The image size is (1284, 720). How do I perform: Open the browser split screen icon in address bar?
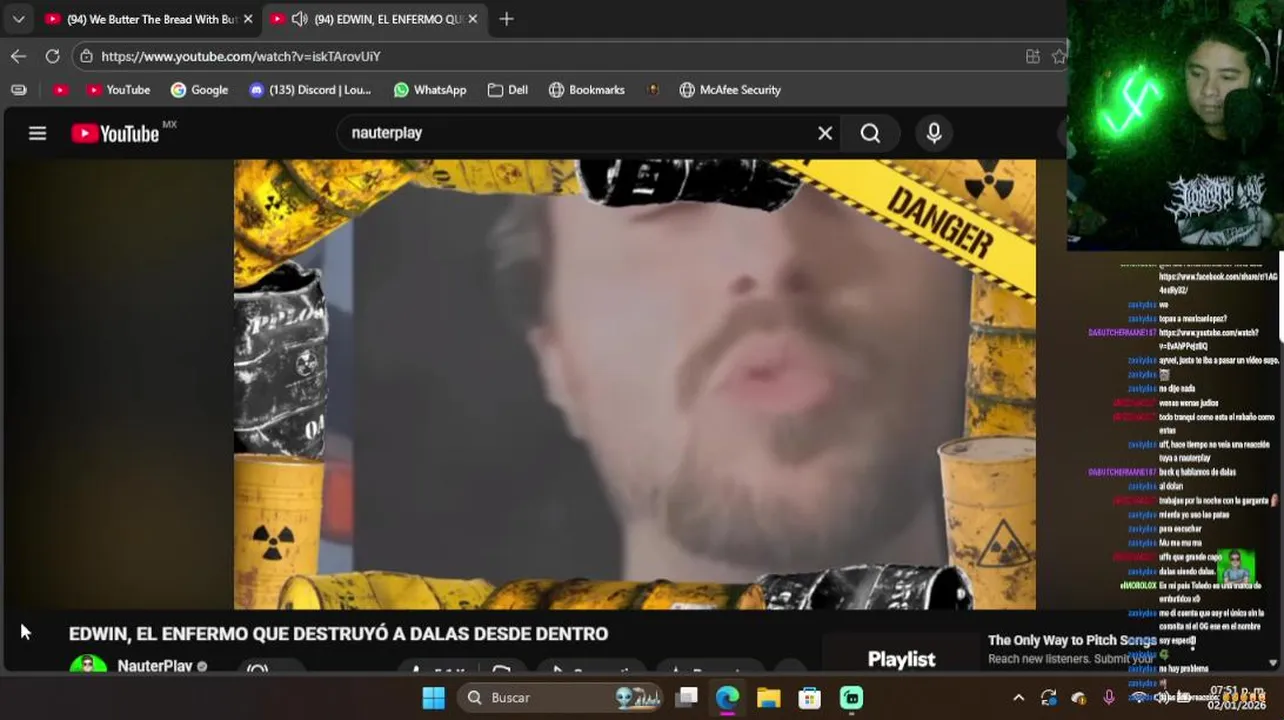point(1033,56)
